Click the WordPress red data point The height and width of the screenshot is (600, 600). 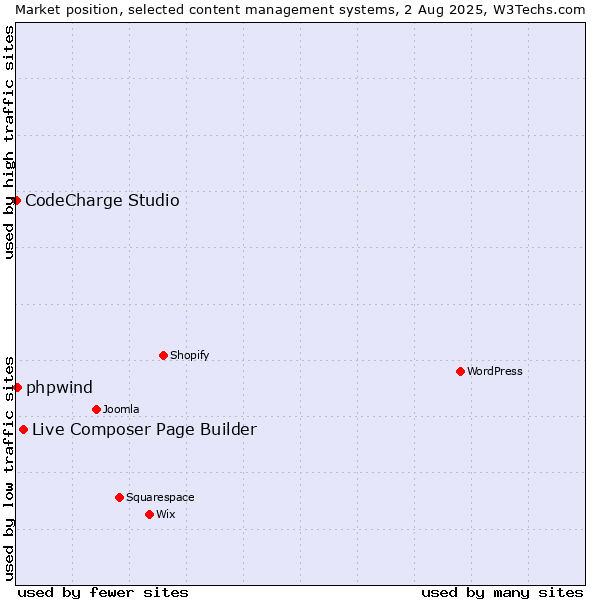tap(460, 372)
